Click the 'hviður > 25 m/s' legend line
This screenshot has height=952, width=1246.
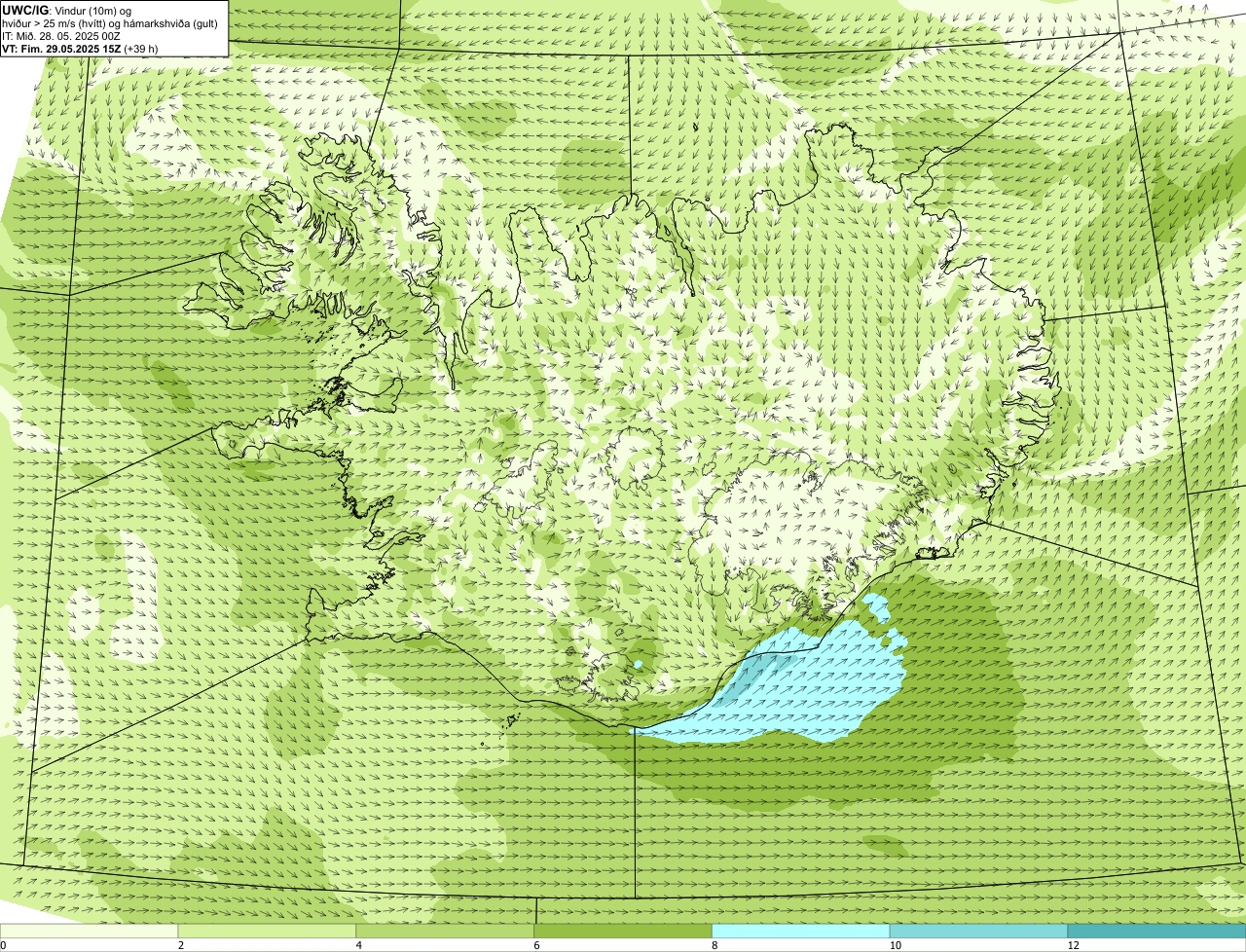[110, 23]
